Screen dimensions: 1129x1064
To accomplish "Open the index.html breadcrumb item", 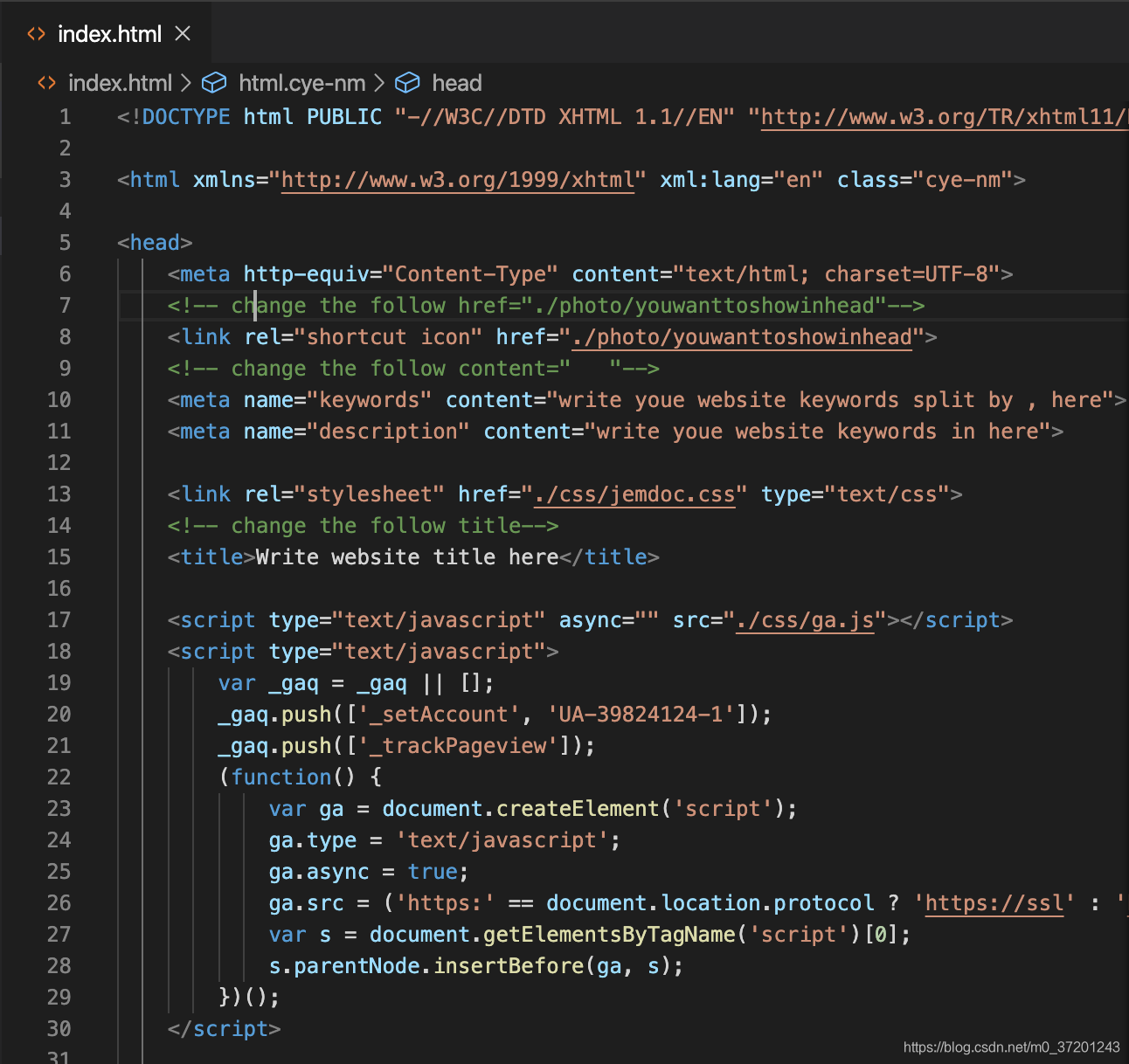I will (121, 83).
